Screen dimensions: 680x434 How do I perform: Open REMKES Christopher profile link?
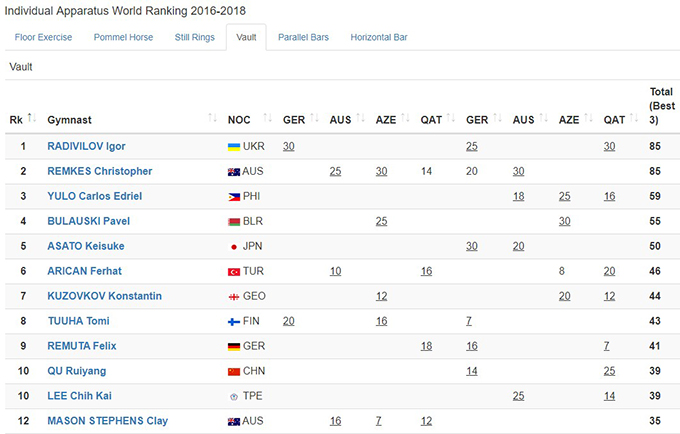[x=100, y=171]
